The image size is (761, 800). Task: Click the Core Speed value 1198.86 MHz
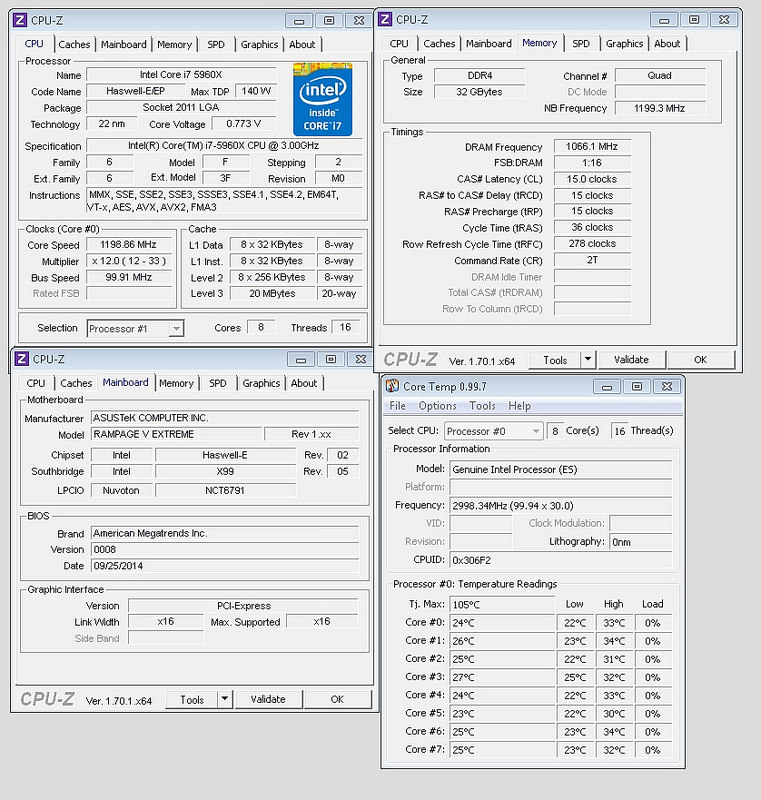129,244
